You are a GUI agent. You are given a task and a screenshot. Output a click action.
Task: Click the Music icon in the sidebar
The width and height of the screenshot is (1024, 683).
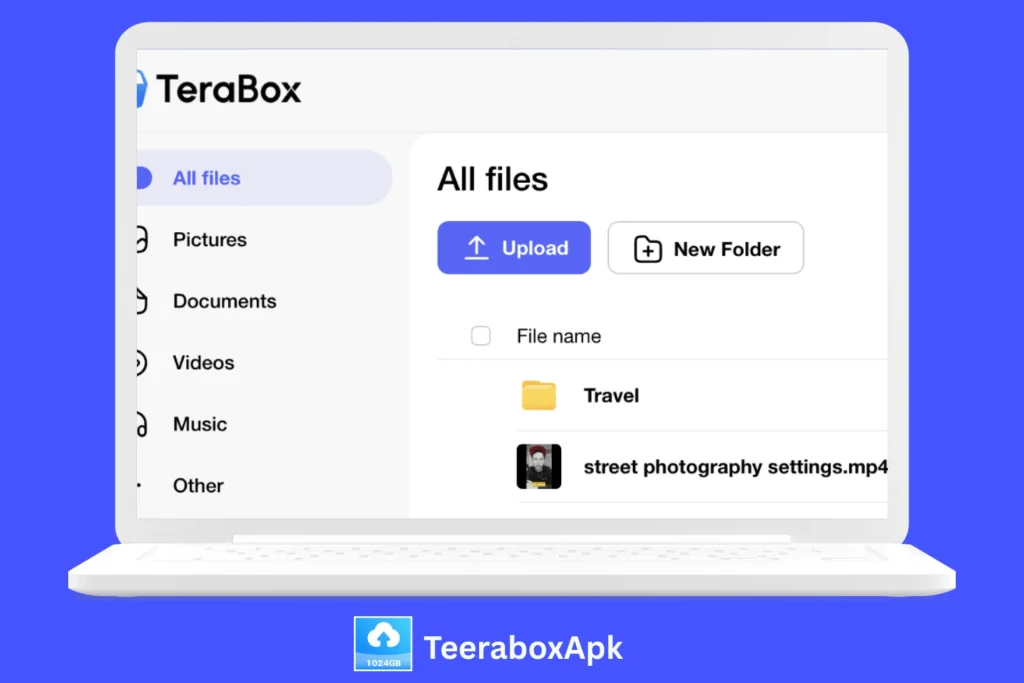point(142,424)
